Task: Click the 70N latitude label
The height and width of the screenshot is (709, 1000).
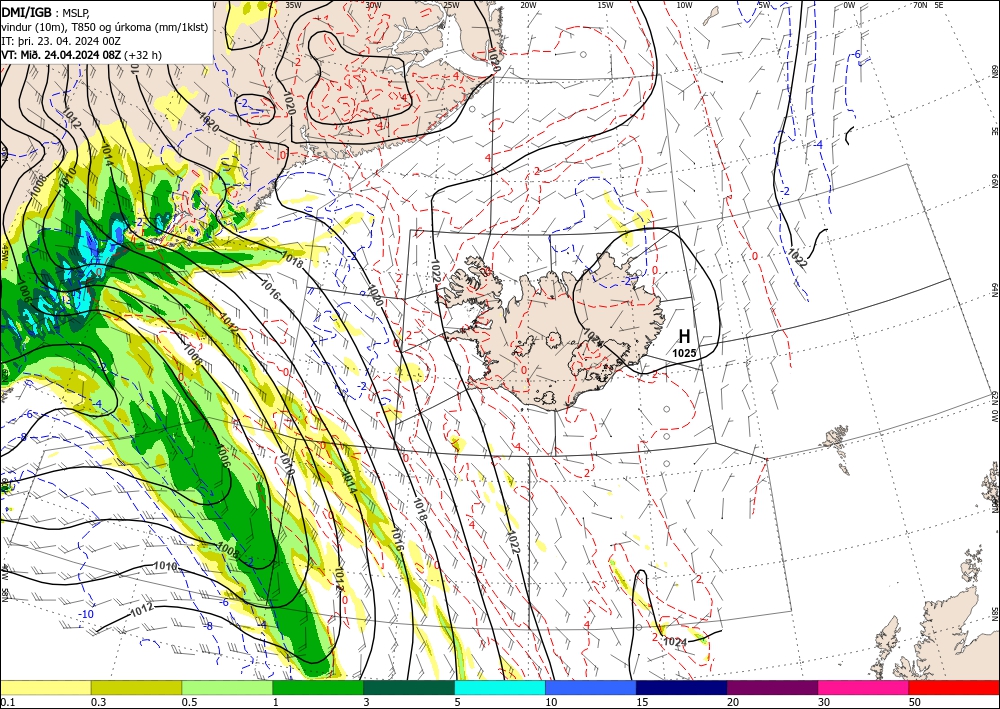Action: 920,5
